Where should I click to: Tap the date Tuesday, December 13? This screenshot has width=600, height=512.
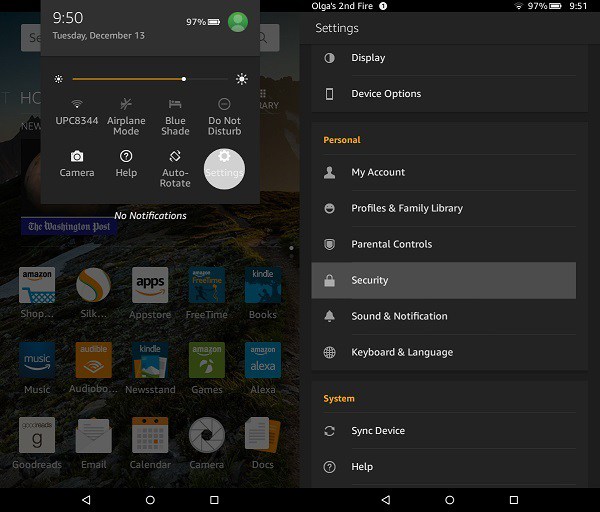pos(99,36)
